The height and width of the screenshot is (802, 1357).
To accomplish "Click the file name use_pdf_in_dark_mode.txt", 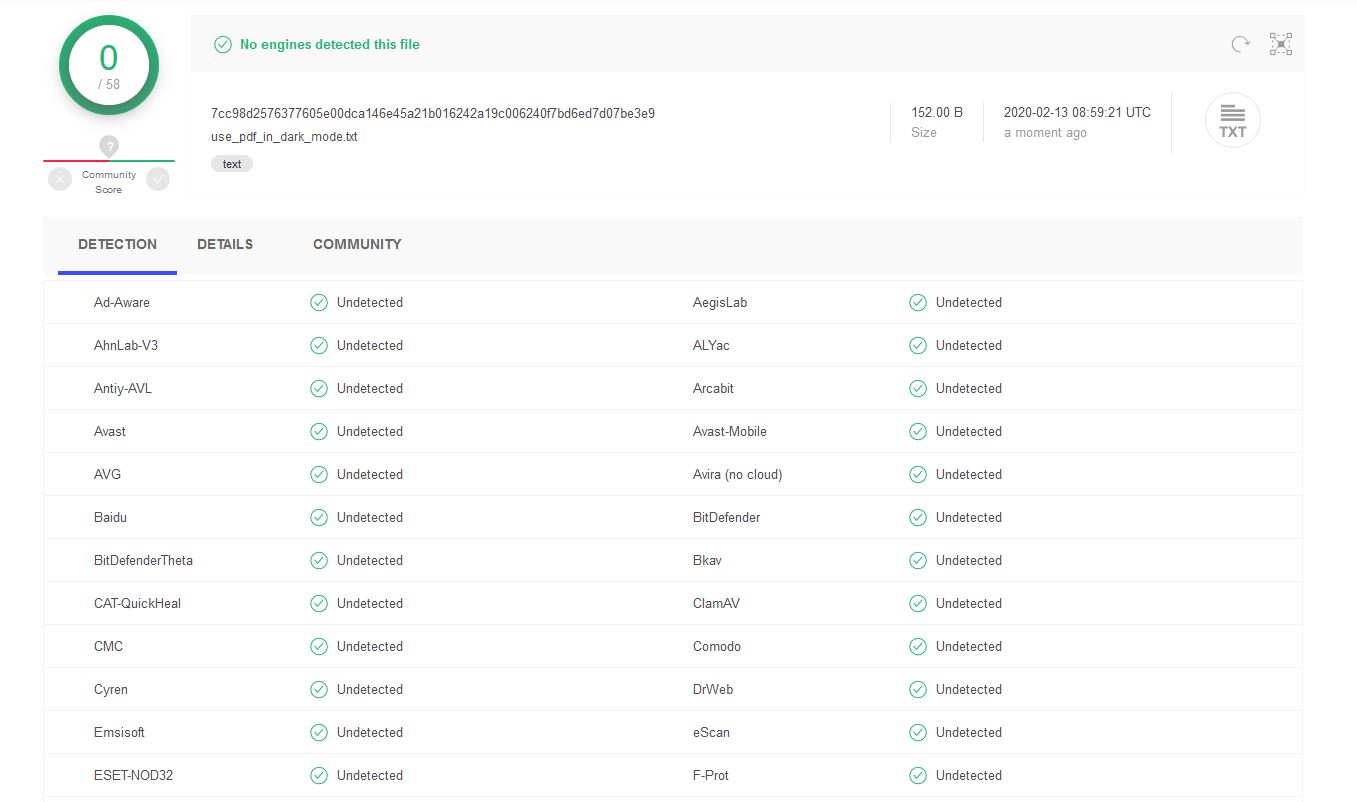I will tap(284, 137).
